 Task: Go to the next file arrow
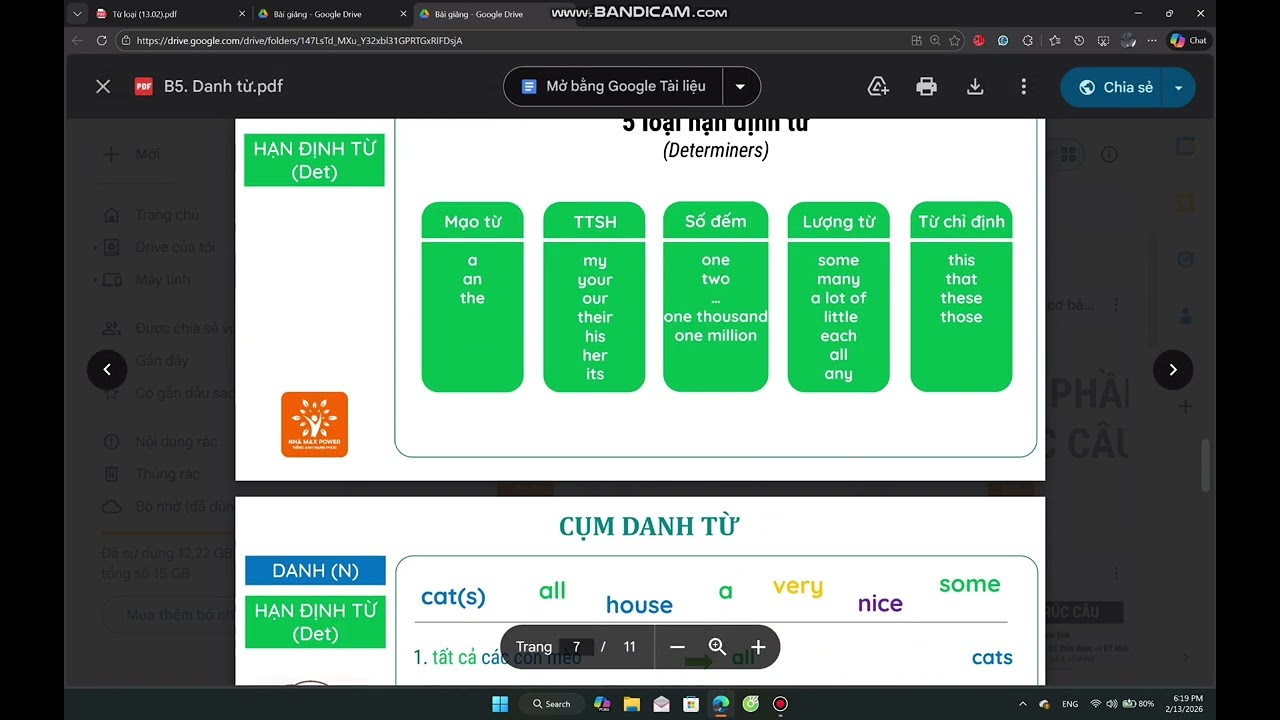coord(1173,369)
